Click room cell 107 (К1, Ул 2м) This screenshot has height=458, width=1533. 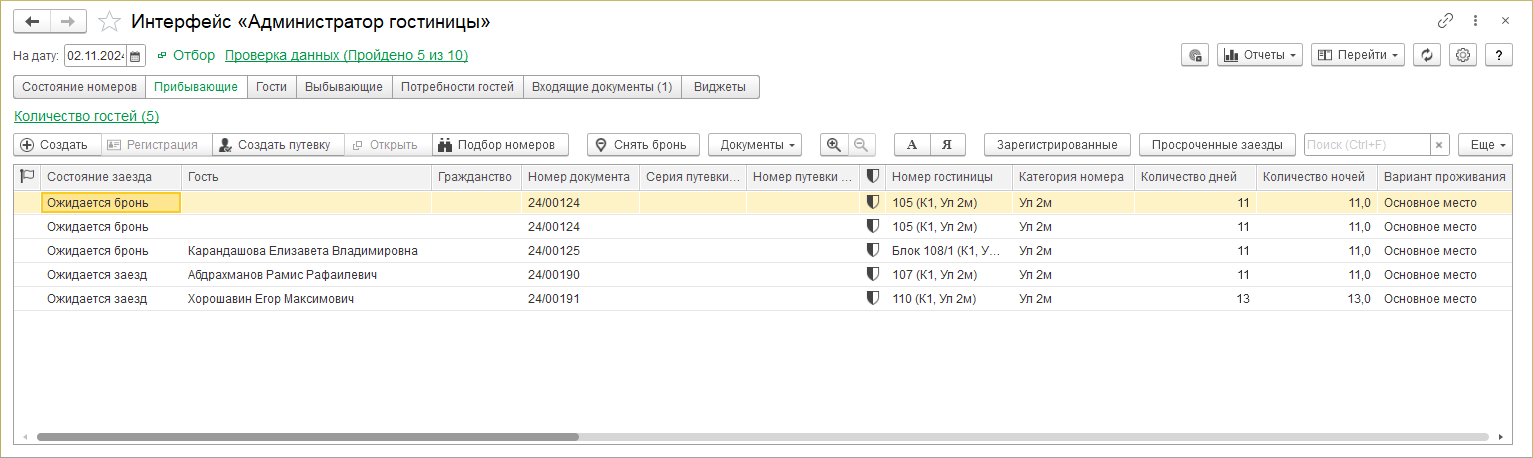(x=948, y=275)
